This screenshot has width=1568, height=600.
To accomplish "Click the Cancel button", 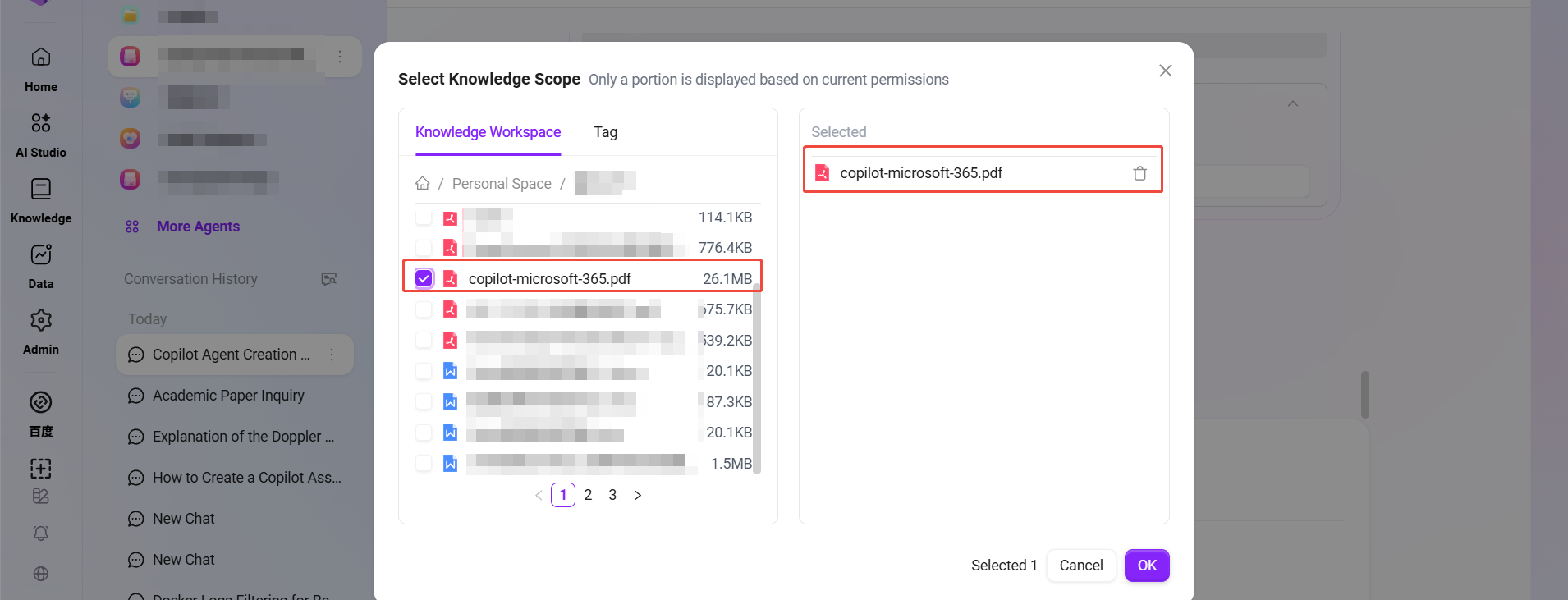I will click(x=1081, y=566).
